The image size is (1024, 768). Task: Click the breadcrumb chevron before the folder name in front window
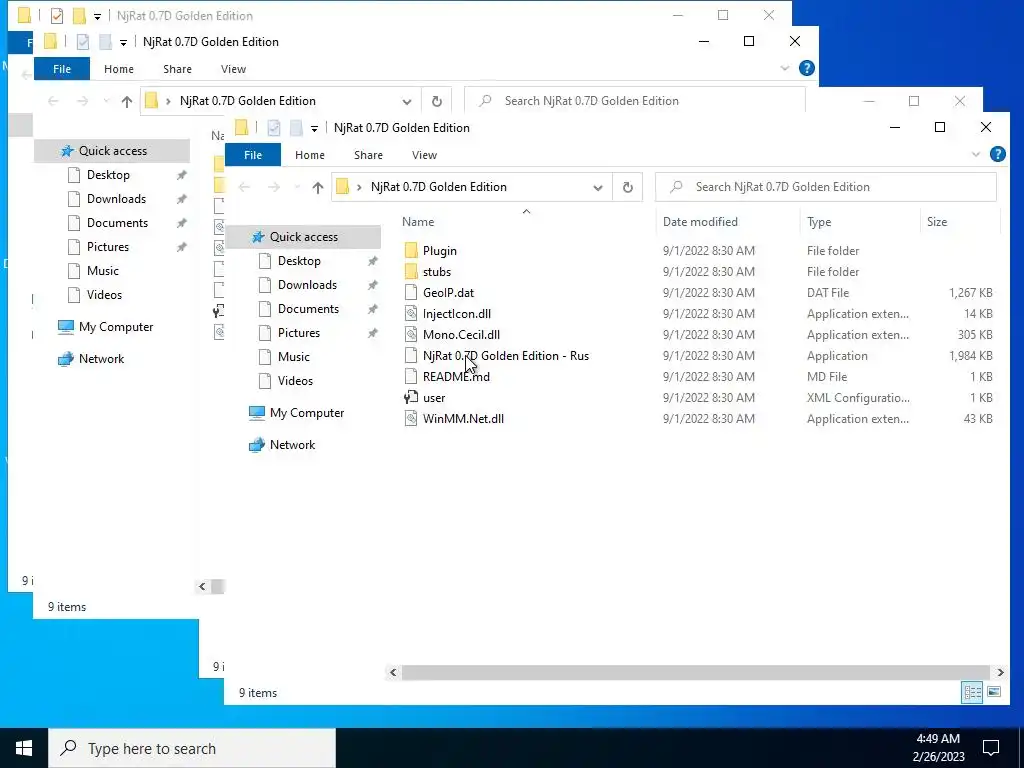click(x=359, y=187)
